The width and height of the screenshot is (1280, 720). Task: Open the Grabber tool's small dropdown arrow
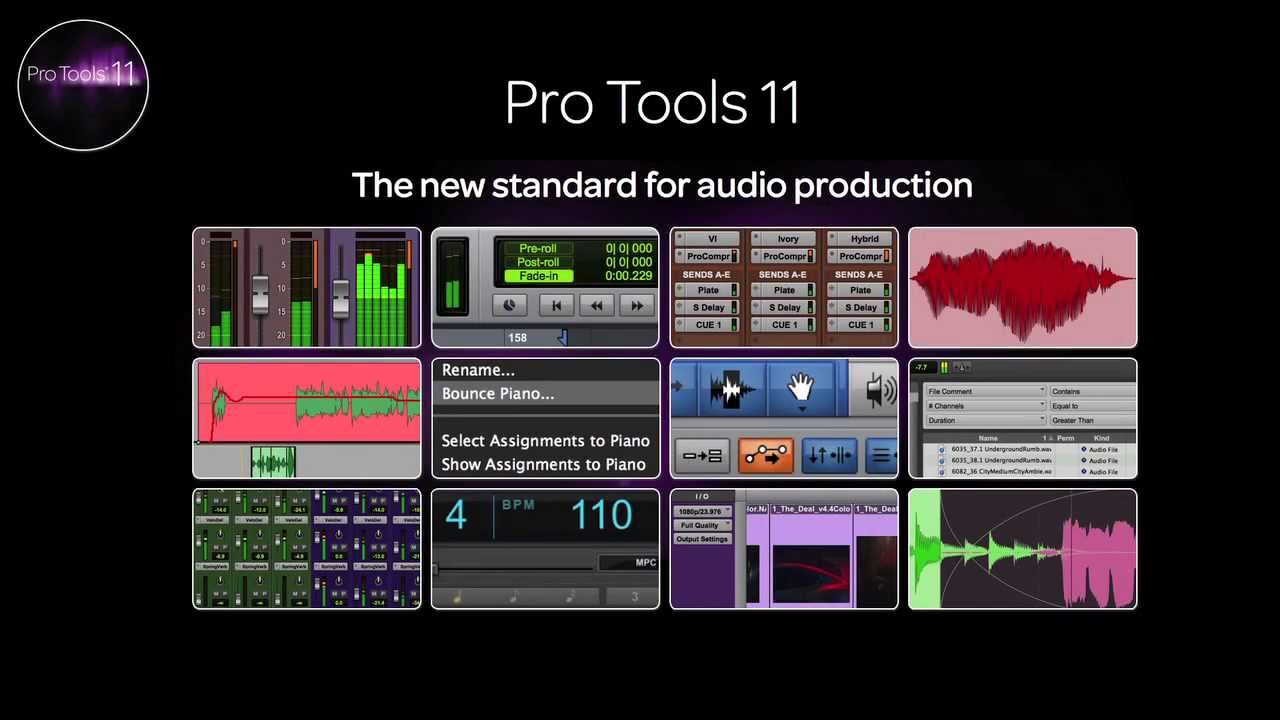801,408
